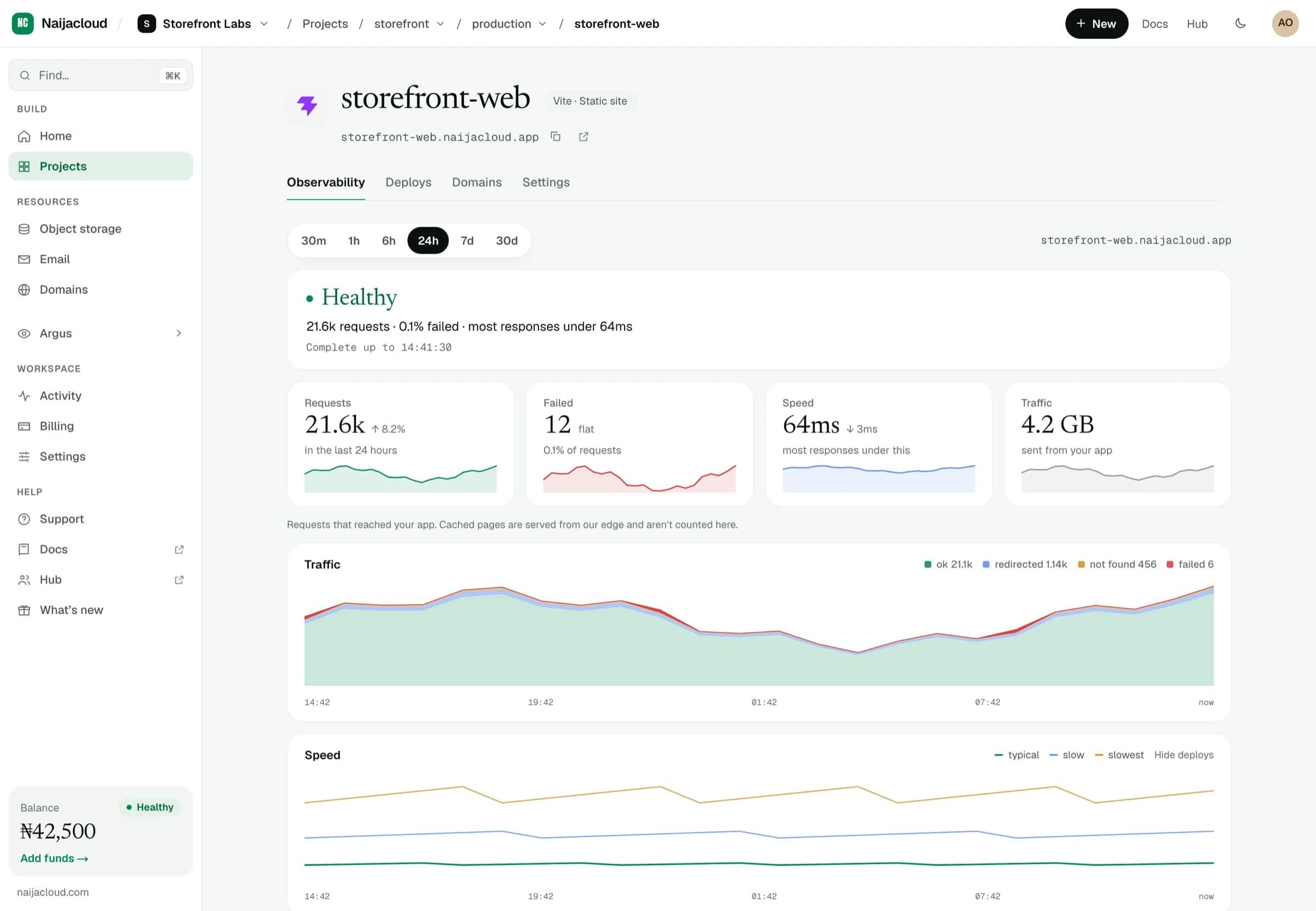Click the search magnifier icon in Find
The width and height of the screenshot is (1316, 911).
click(x=25, y=75)
